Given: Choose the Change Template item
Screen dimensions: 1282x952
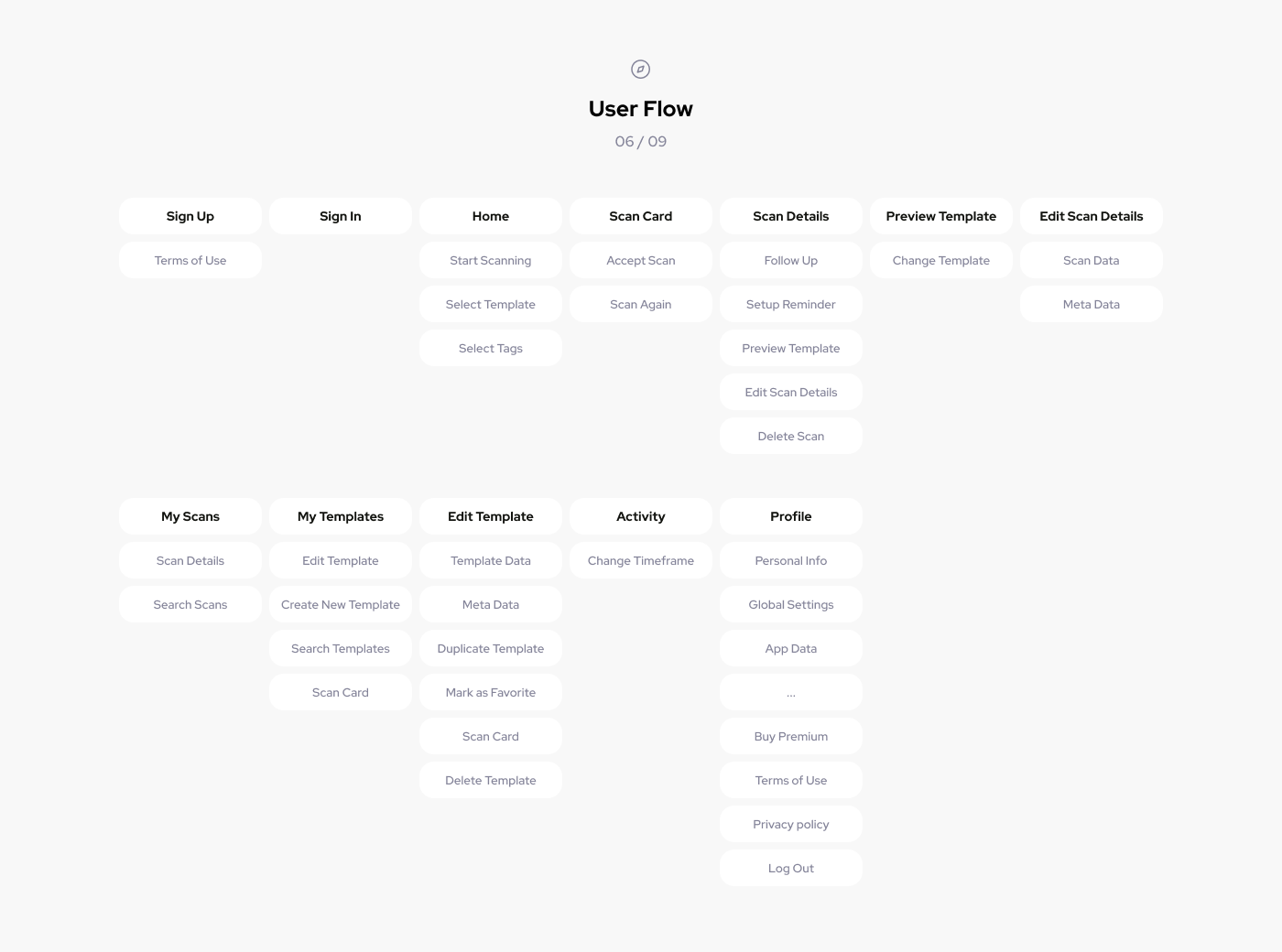Looking at the screenshot, I should (x=941, y=260).
